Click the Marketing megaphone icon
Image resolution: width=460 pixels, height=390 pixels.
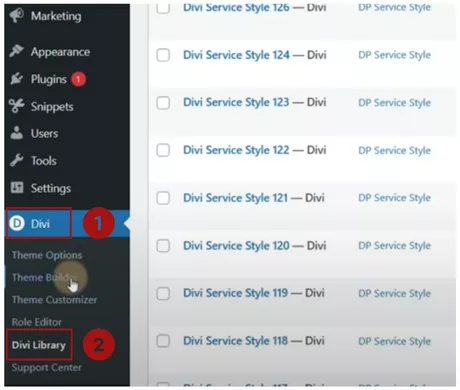(x=17, y=15)
